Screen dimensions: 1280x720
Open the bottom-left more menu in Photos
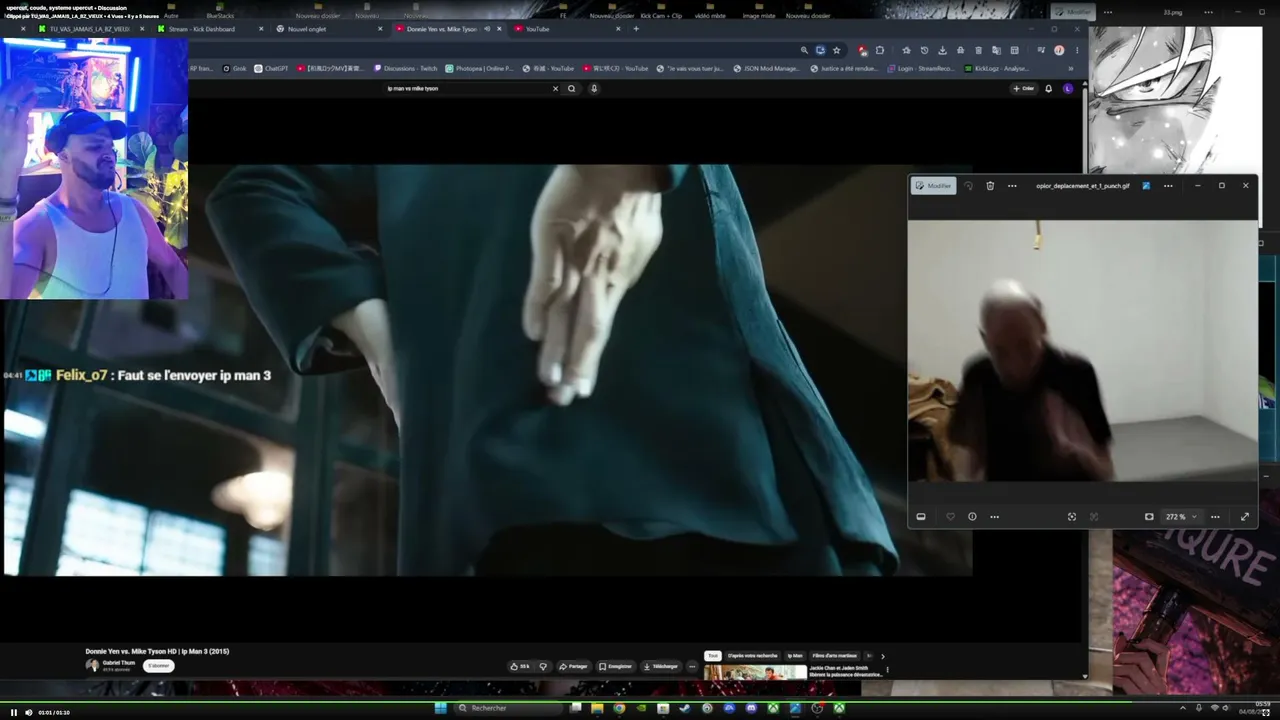click(994, 517)
